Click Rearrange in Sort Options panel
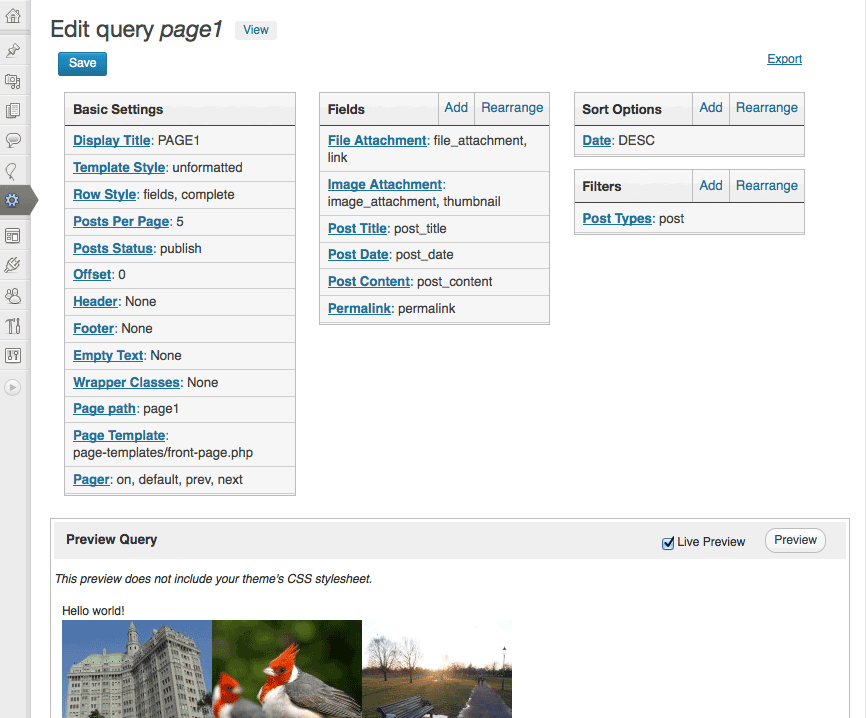 tap(767, 108)
